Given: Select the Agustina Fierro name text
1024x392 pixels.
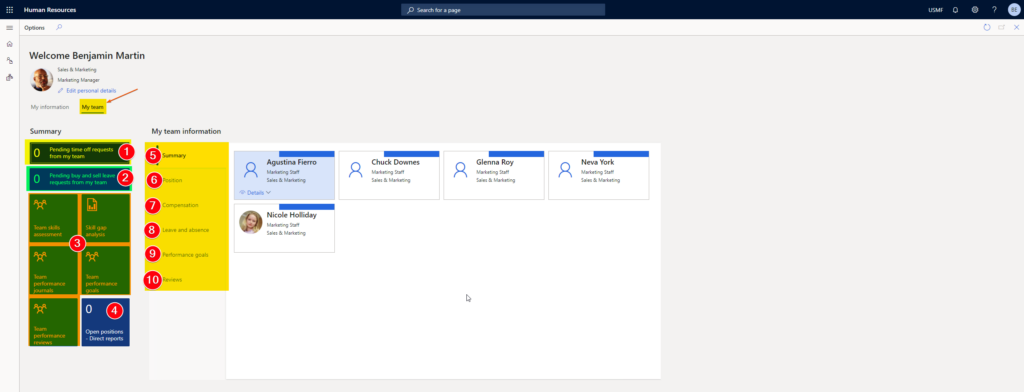Looking at the screenshot, I should click(x=291, y=162).
